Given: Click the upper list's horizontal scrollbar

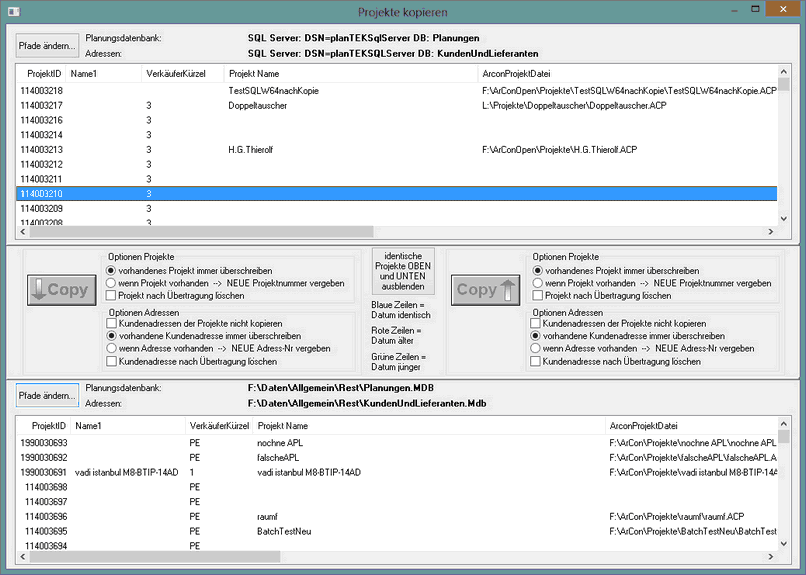Looking at the screenshot, I should (400, 231).
